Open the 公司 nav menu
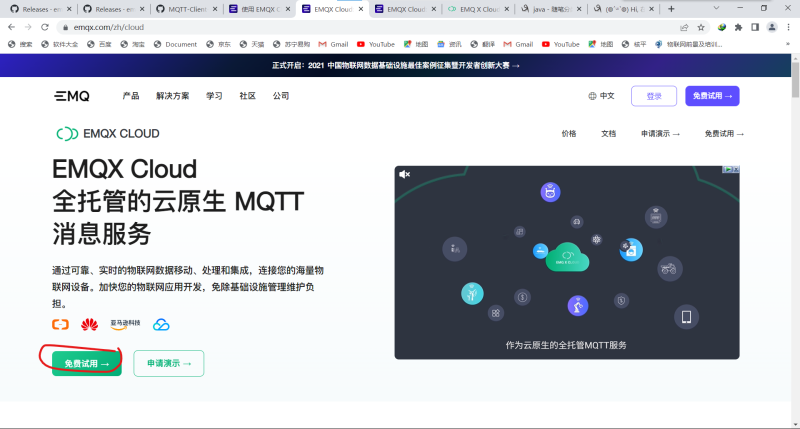800x429 pixels. tap(281, 96)
